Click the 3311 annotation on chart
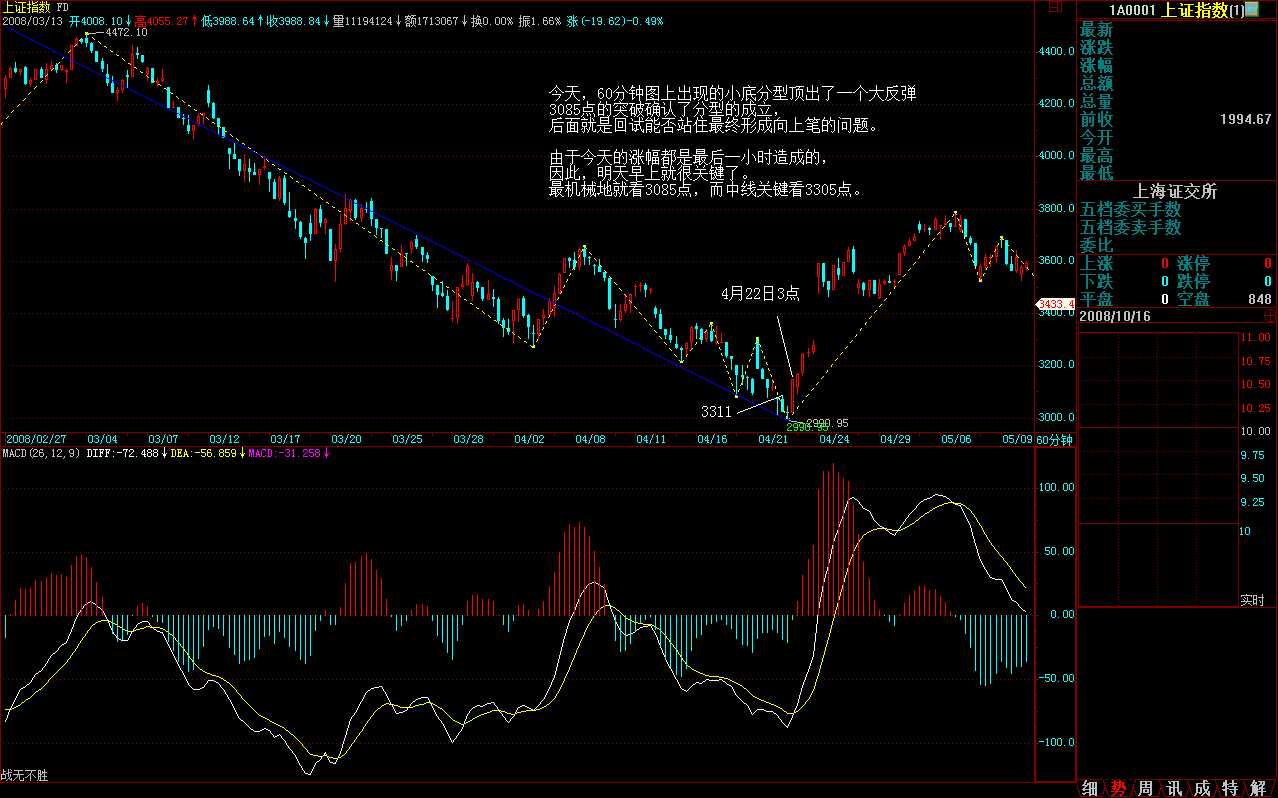 pos(716,411)
